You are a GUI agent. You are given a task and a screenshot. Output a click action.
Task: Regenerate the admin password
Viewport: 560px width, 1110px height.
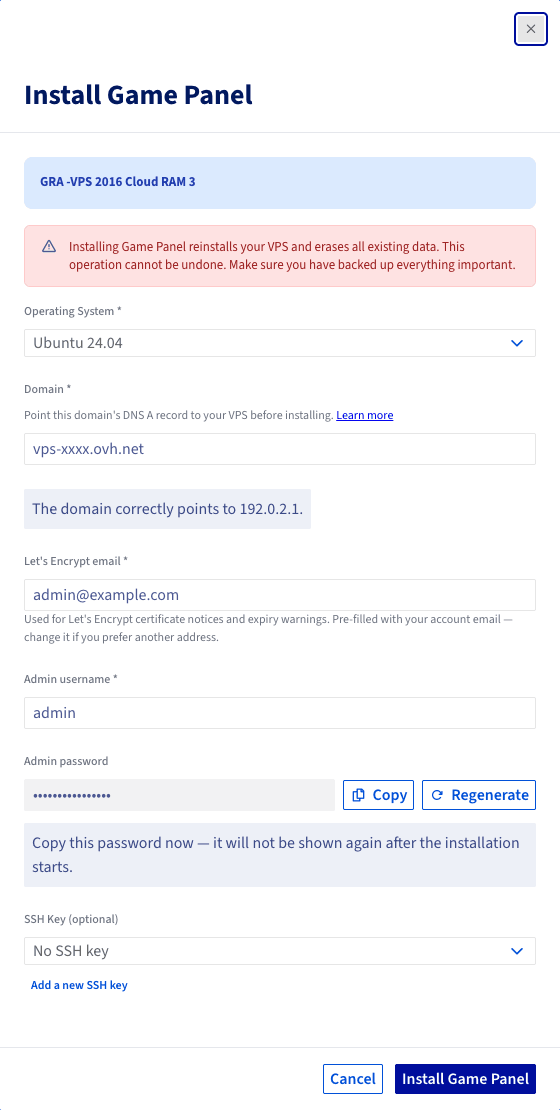point(479,795)
